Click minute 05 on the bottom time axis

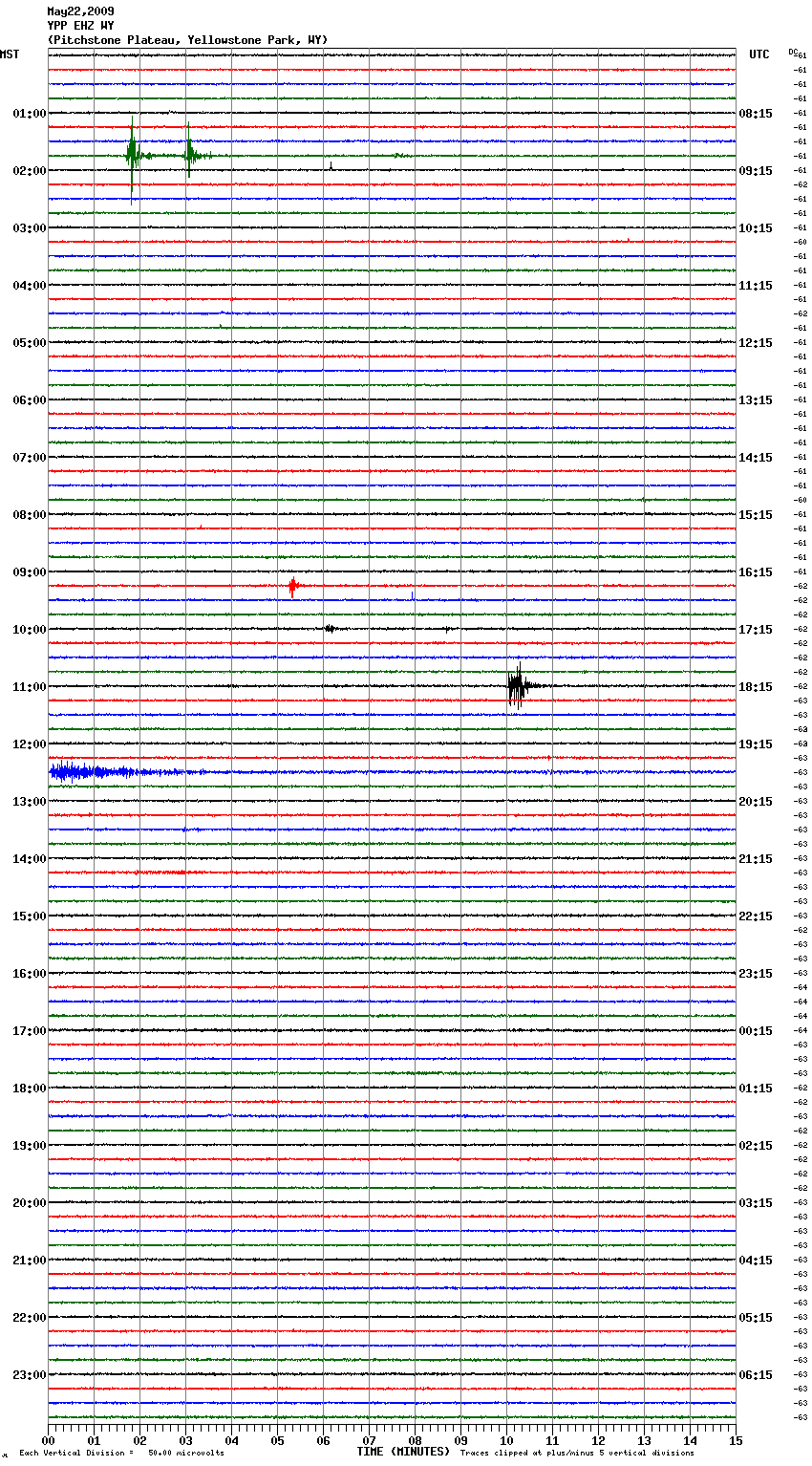click(x=277, y=1440)
